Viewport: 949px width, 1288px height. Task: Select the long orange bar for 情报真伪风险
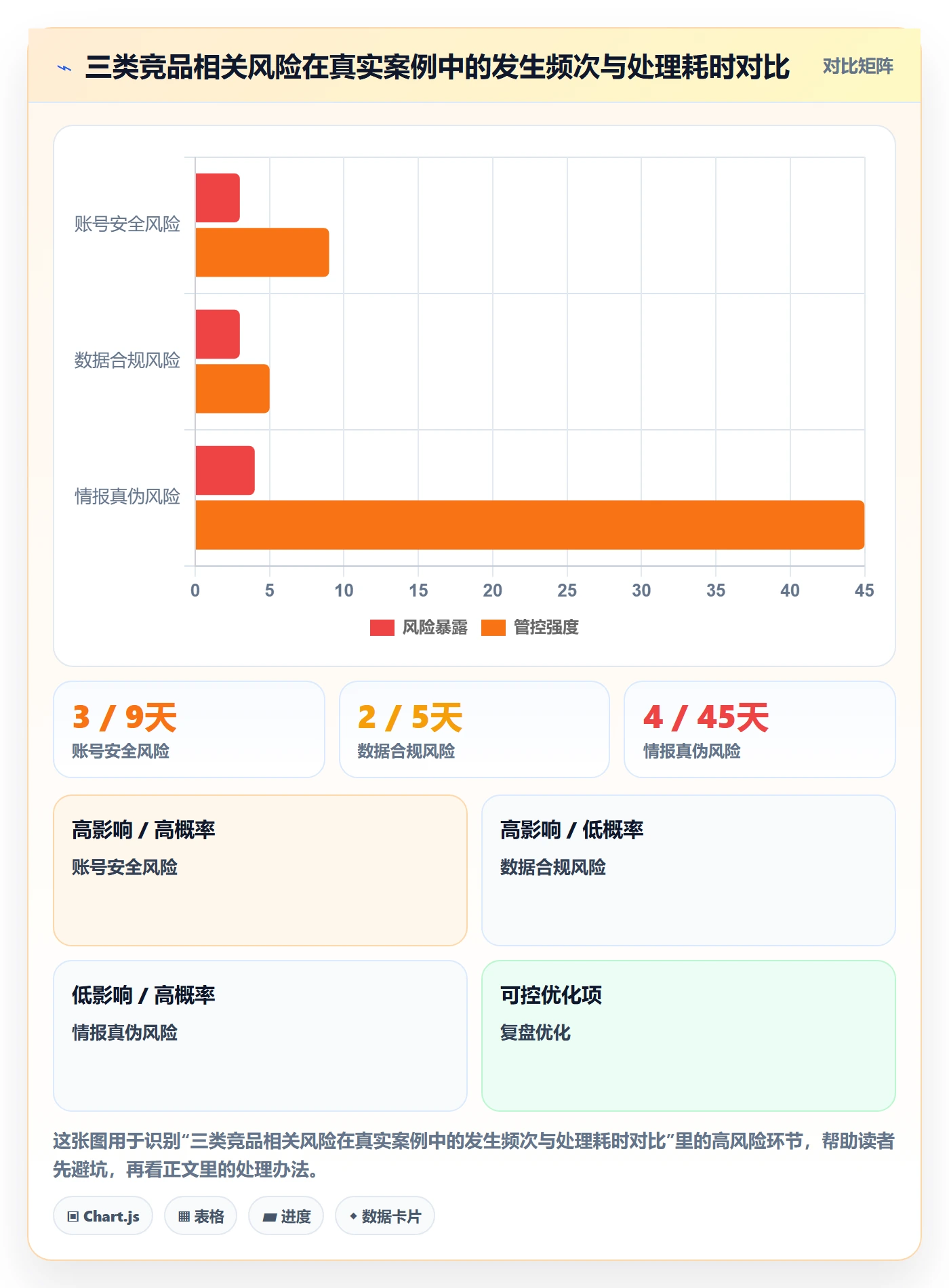click(x=530, y=525)
